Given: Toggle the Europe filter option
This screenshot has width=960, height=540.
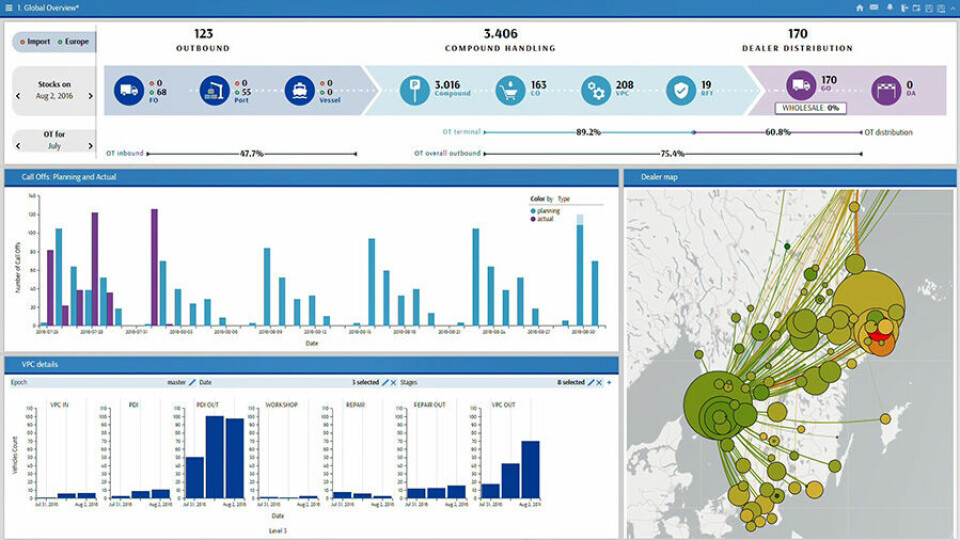Looking at the screenshot, I should coord(73,42).
